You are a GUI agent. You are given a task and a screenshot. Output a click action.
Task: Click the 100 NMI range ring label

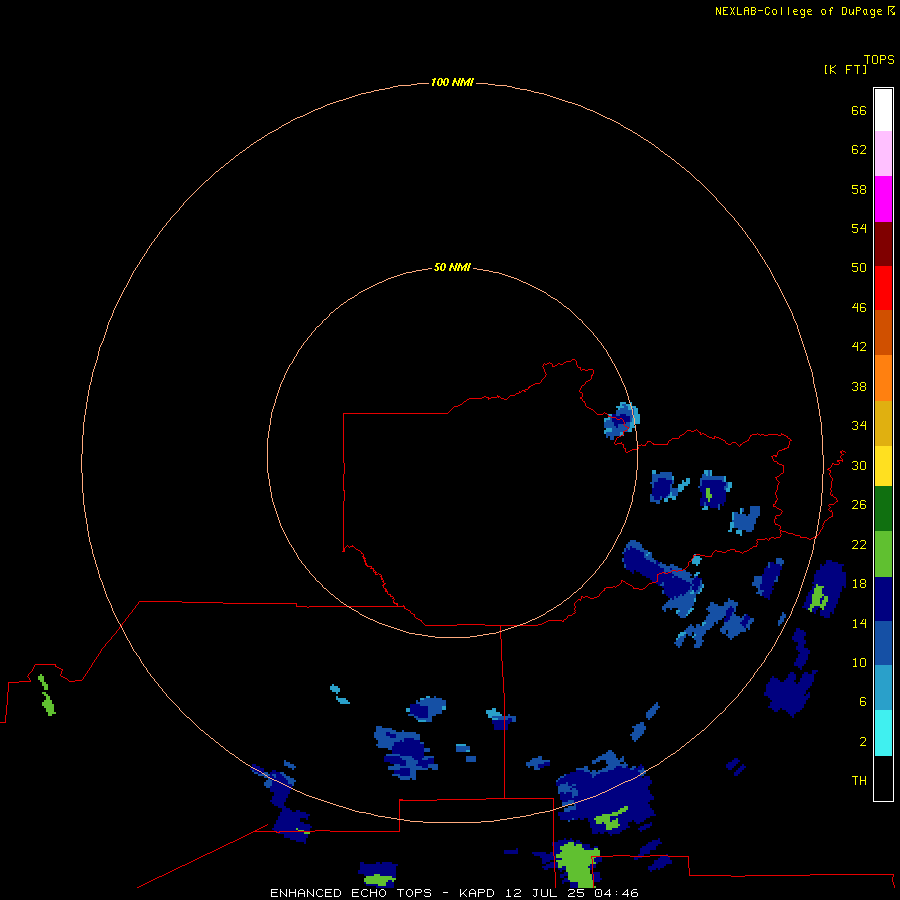coord(452,82)
